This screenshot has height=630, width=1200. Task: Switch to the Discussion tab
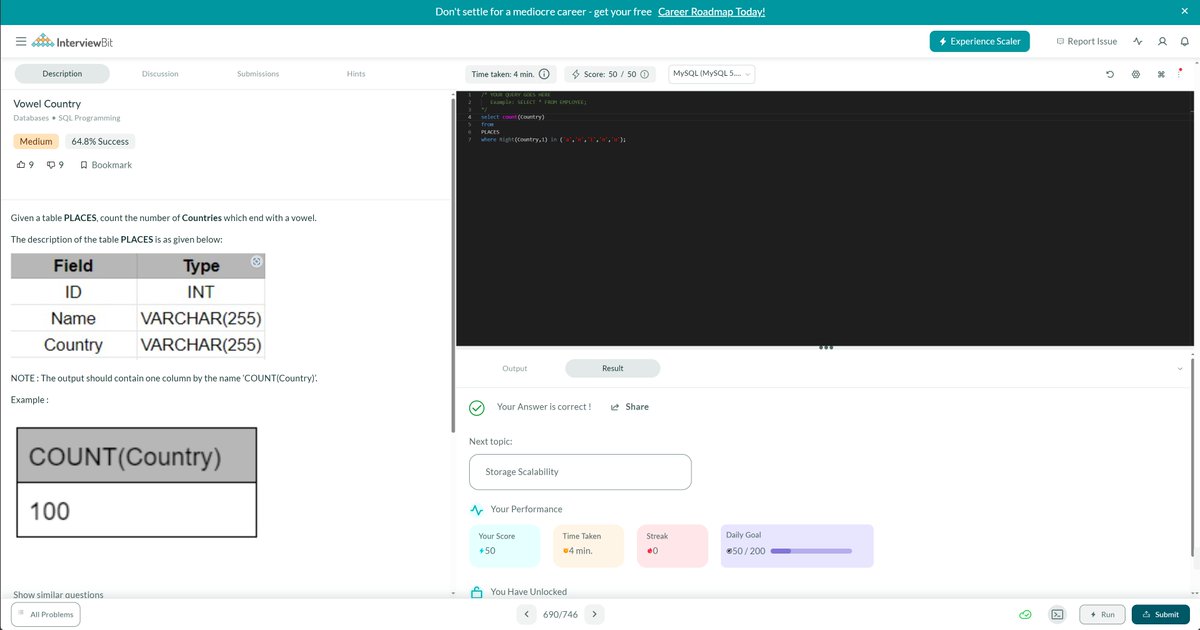pyautogui.click(x=160, y=74)
